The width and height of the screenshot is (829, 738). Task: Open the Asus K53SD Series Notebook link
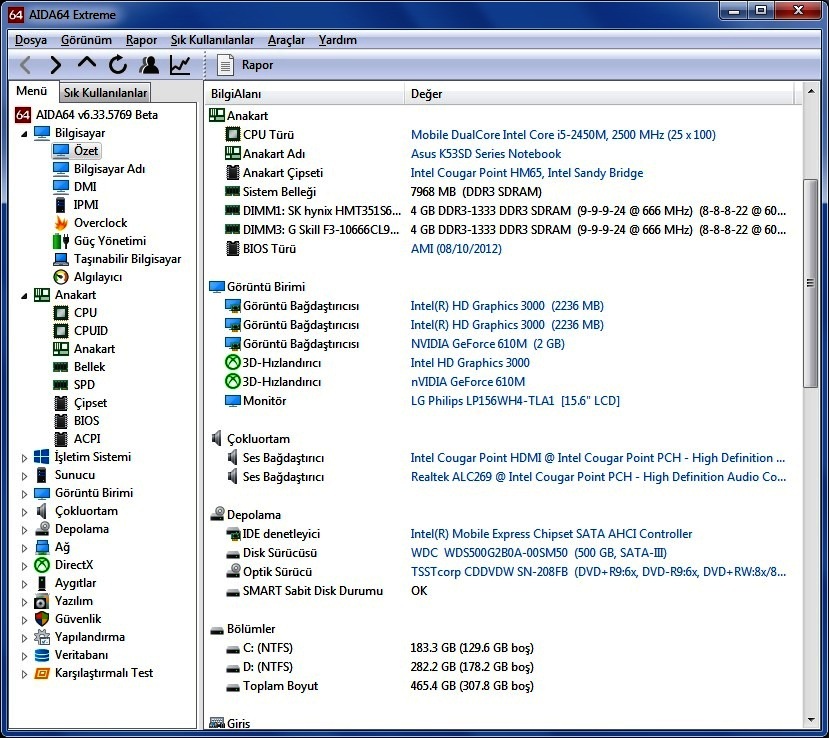pyautogui.click(x=486, y=154)
